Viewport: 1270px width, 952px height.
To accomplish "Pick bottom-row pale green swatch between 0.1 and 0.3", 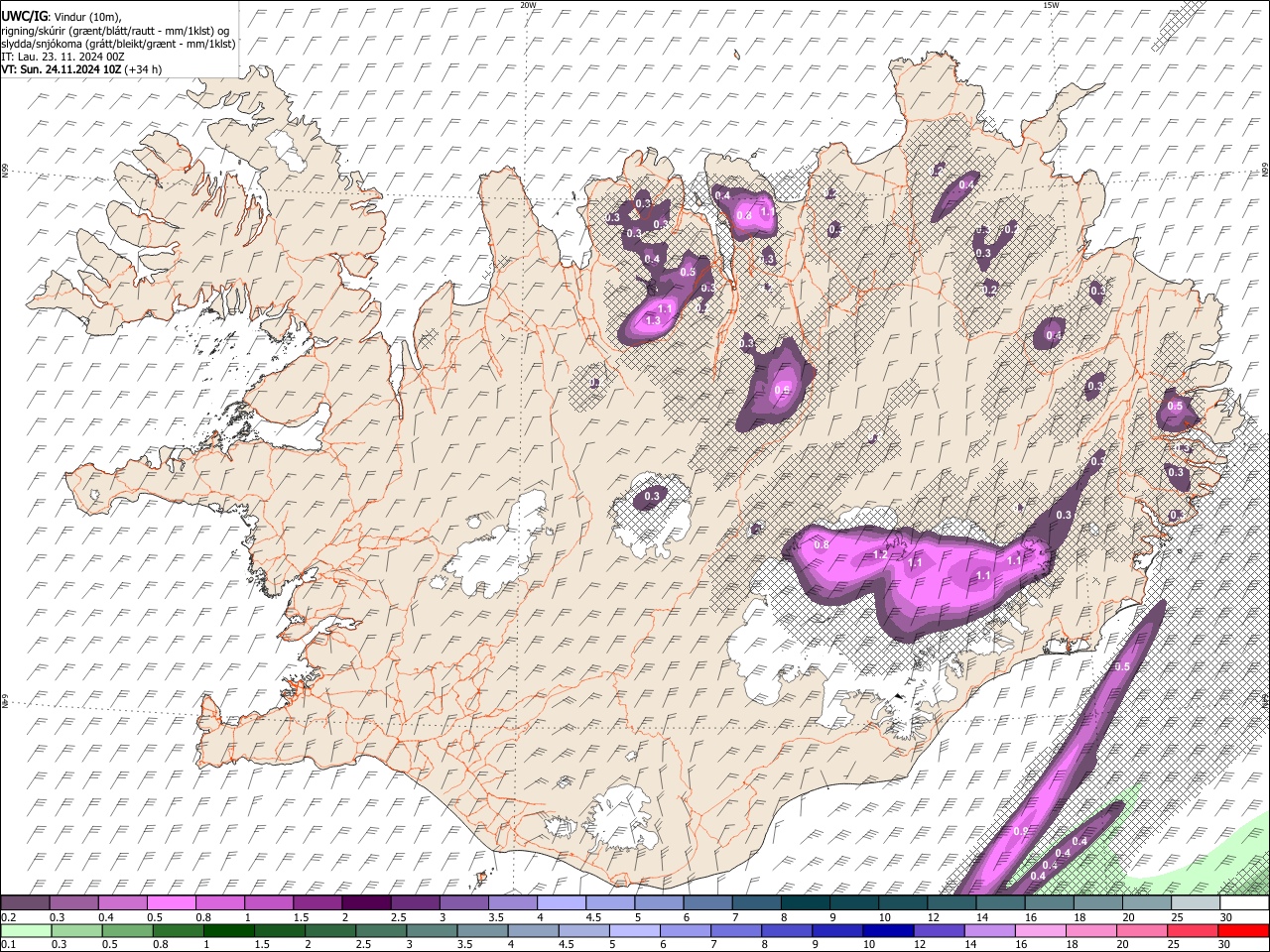I will [25, 930].
